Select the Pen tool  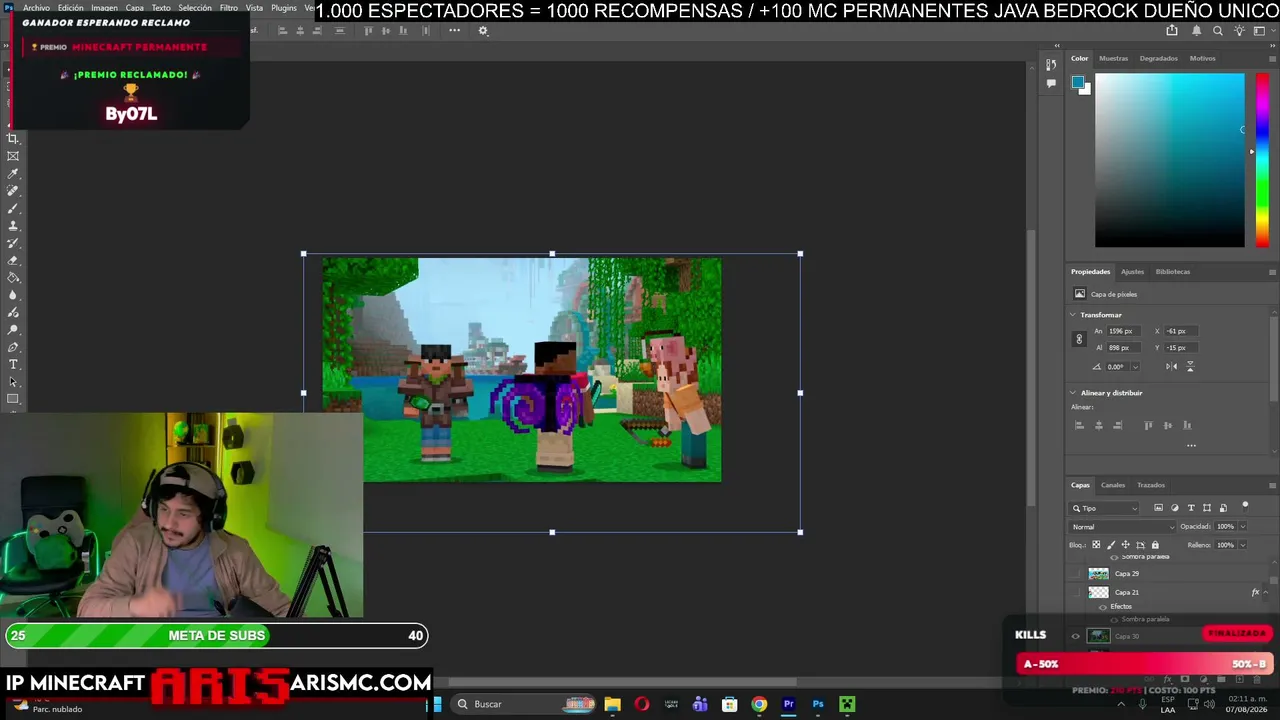click(13, 347)
